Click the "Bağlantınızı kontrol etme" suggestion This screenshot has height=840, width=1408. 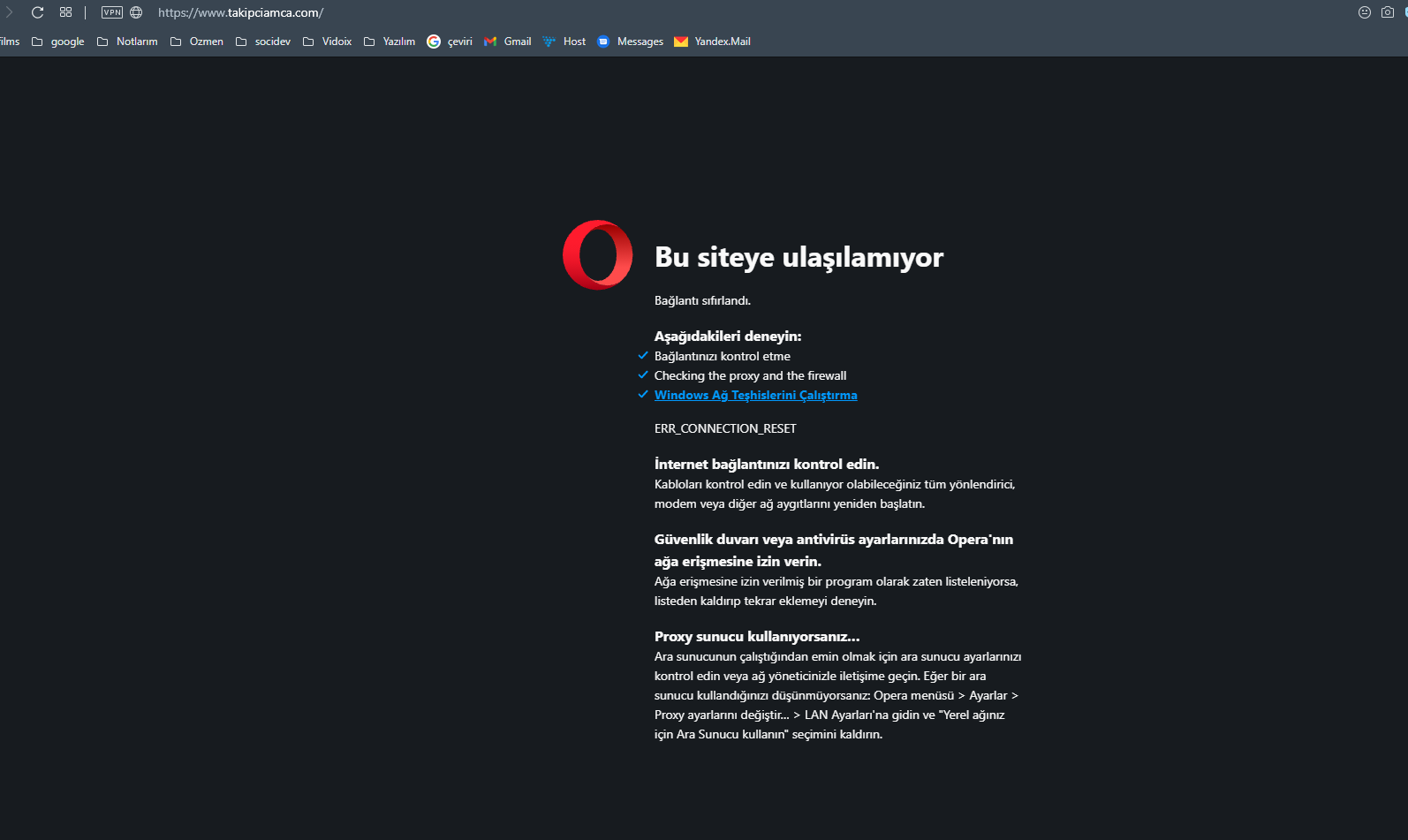(x=723, y=356)
